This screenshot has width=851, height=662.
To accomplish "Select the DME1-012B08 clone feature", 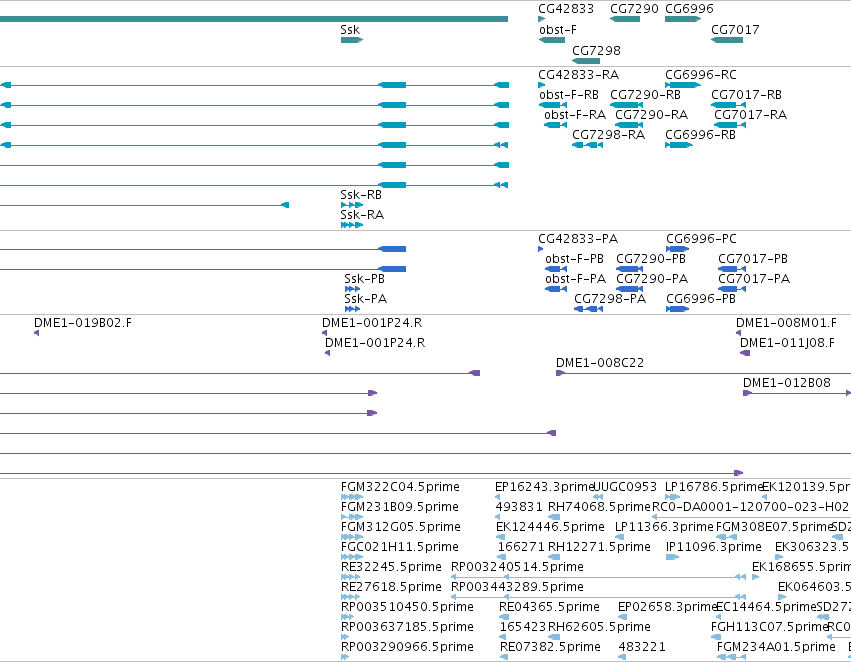I will 797,393.
